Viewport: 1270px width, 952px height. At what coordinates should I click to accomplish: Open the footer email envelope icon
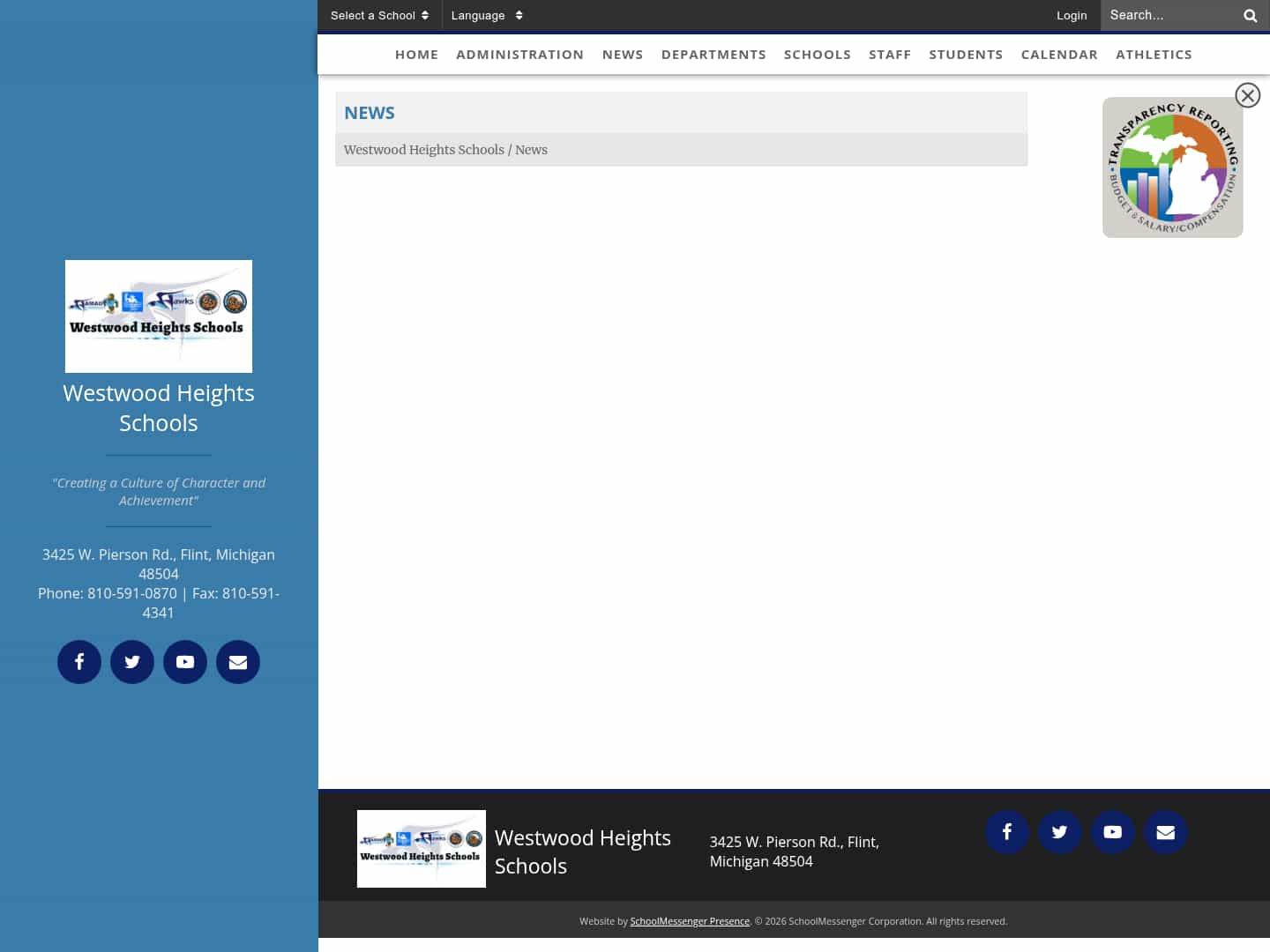point(1166,832)
